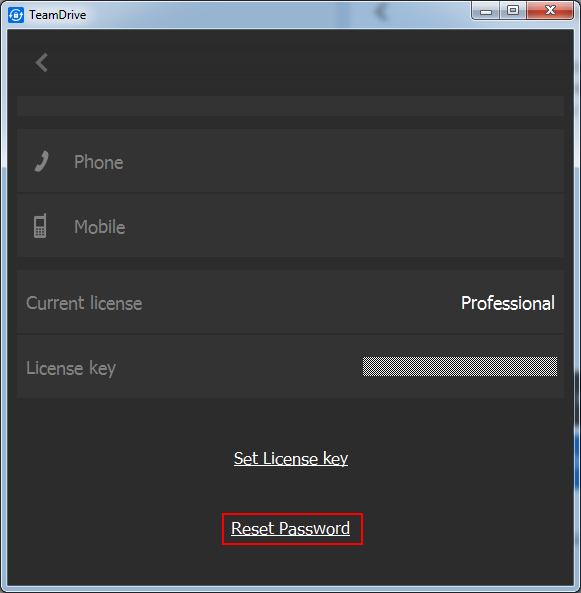
Task: Select the obscured License key value
Action: 460,366
